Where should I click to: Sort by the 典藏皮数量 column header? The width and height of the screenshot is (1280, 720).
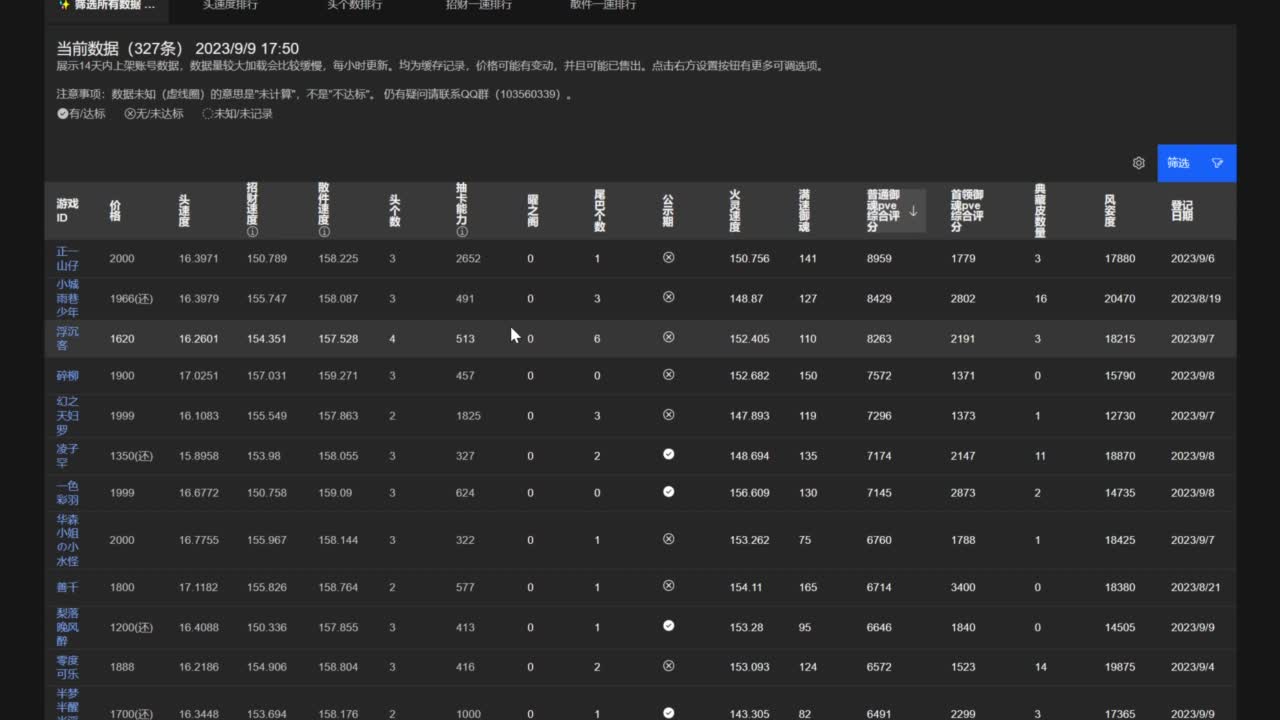(1040, 211)
